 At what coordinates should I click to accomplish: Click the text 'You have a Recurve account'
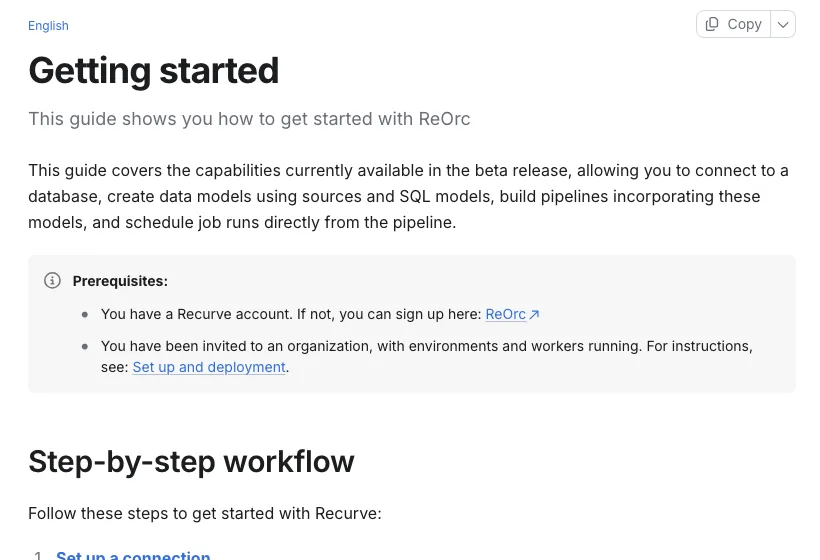(x=197, y=314)
